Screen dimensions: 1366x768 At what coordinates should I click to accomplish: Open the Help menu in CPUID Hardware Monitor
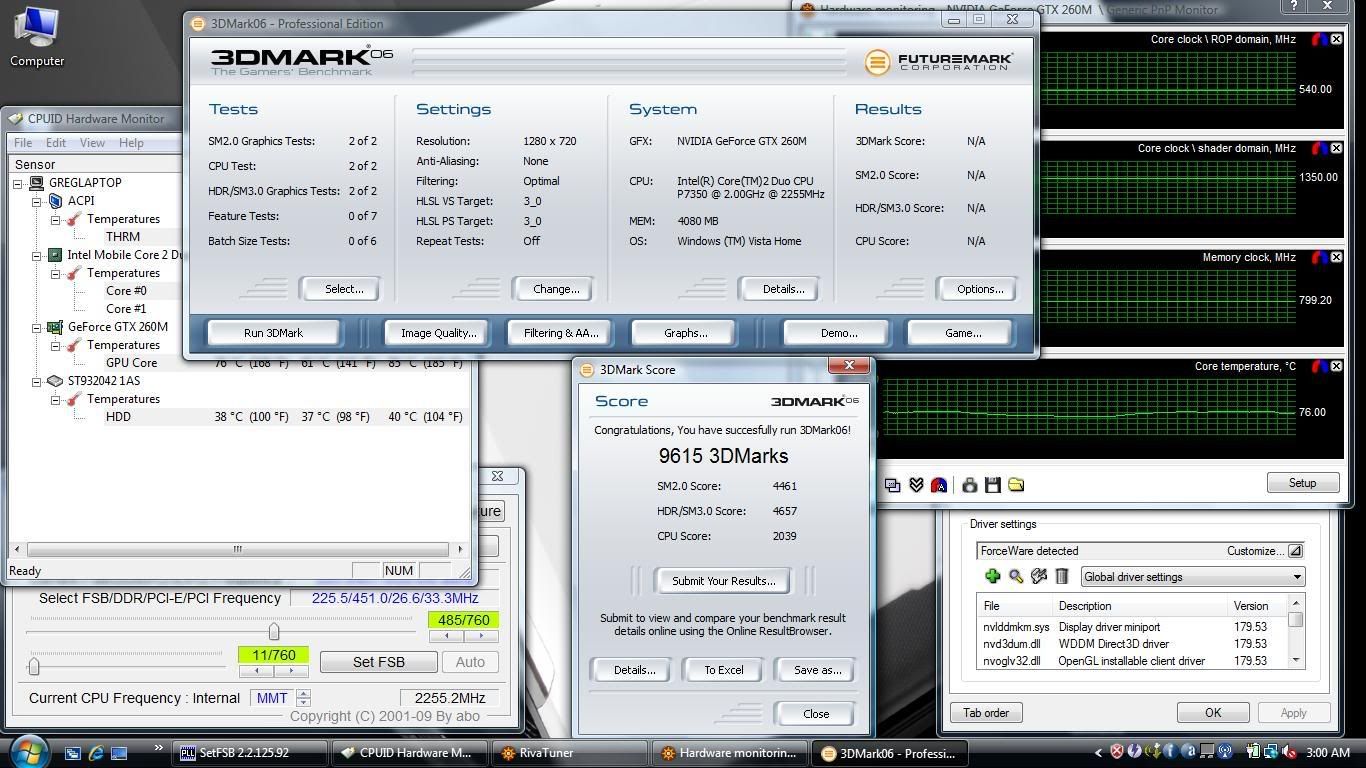coord(131,143)
